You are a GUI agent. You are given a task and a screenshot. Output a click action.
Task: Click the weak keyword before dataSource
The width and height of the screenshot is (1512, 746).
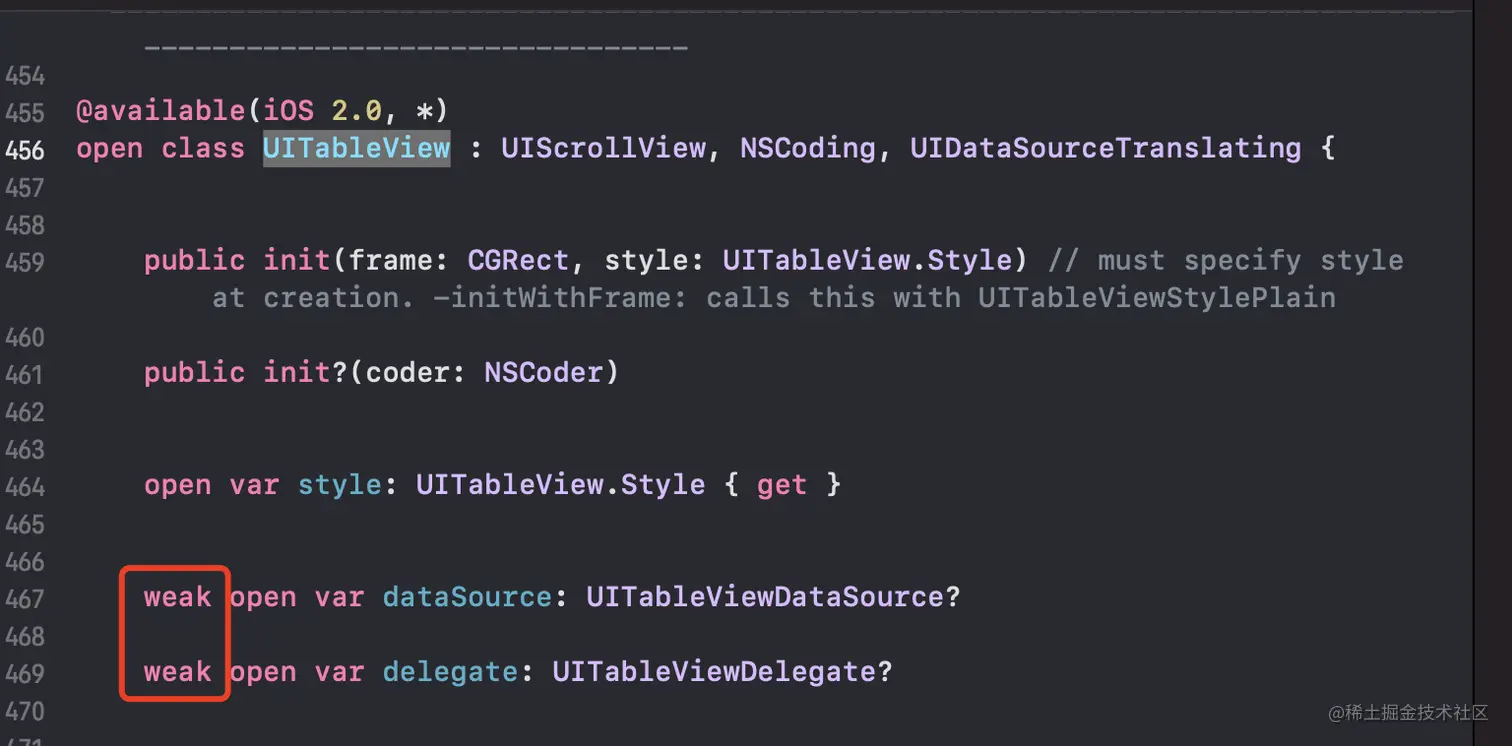pyautogui.click(x=177, y=598)
